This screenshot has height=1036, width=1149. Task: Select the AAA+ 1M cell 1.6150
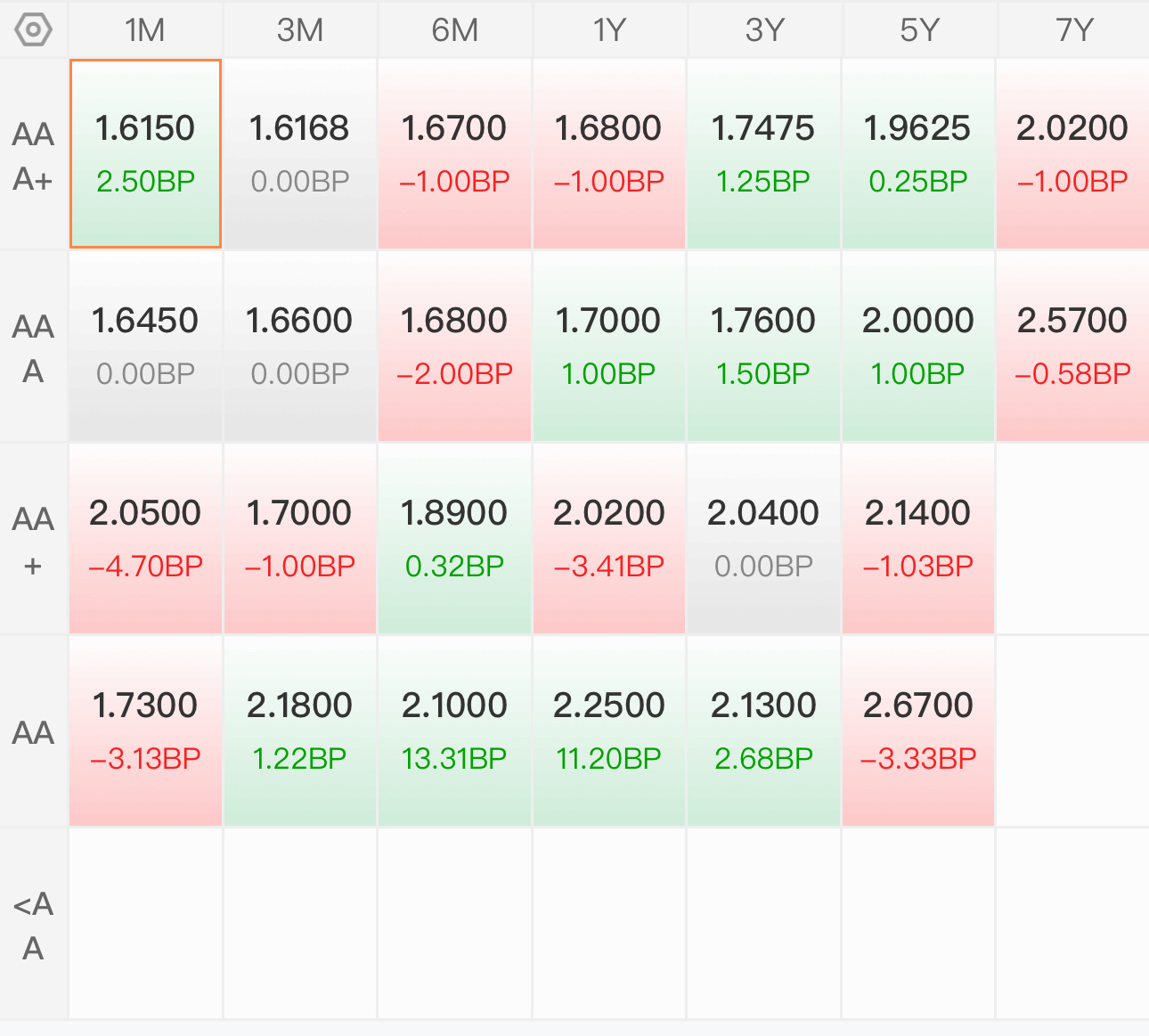[145, 154]
